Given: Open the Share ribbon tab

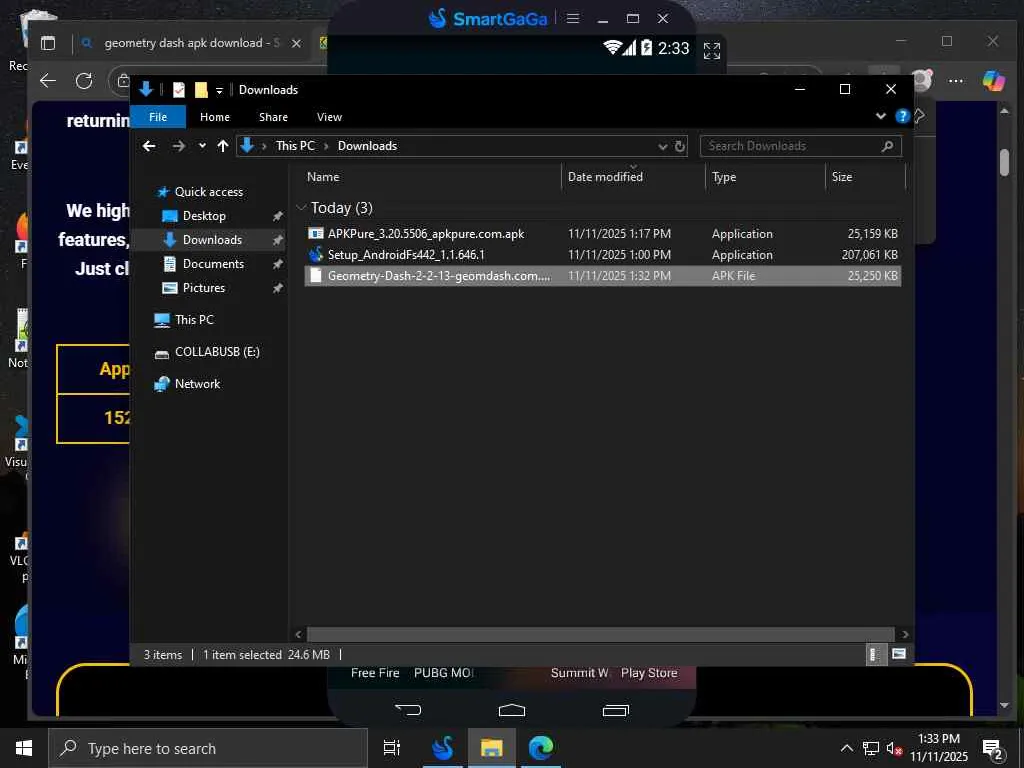Looking at the screenshot, I should point(273,117).
